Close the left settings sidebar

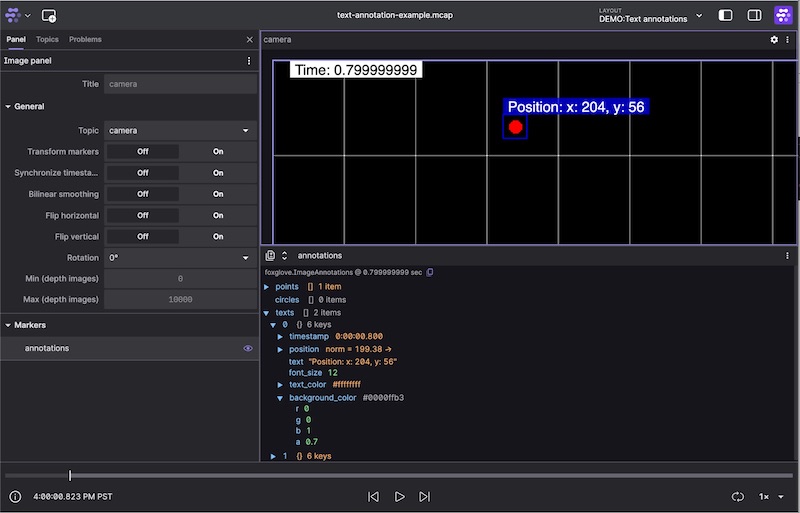[249, 40]
